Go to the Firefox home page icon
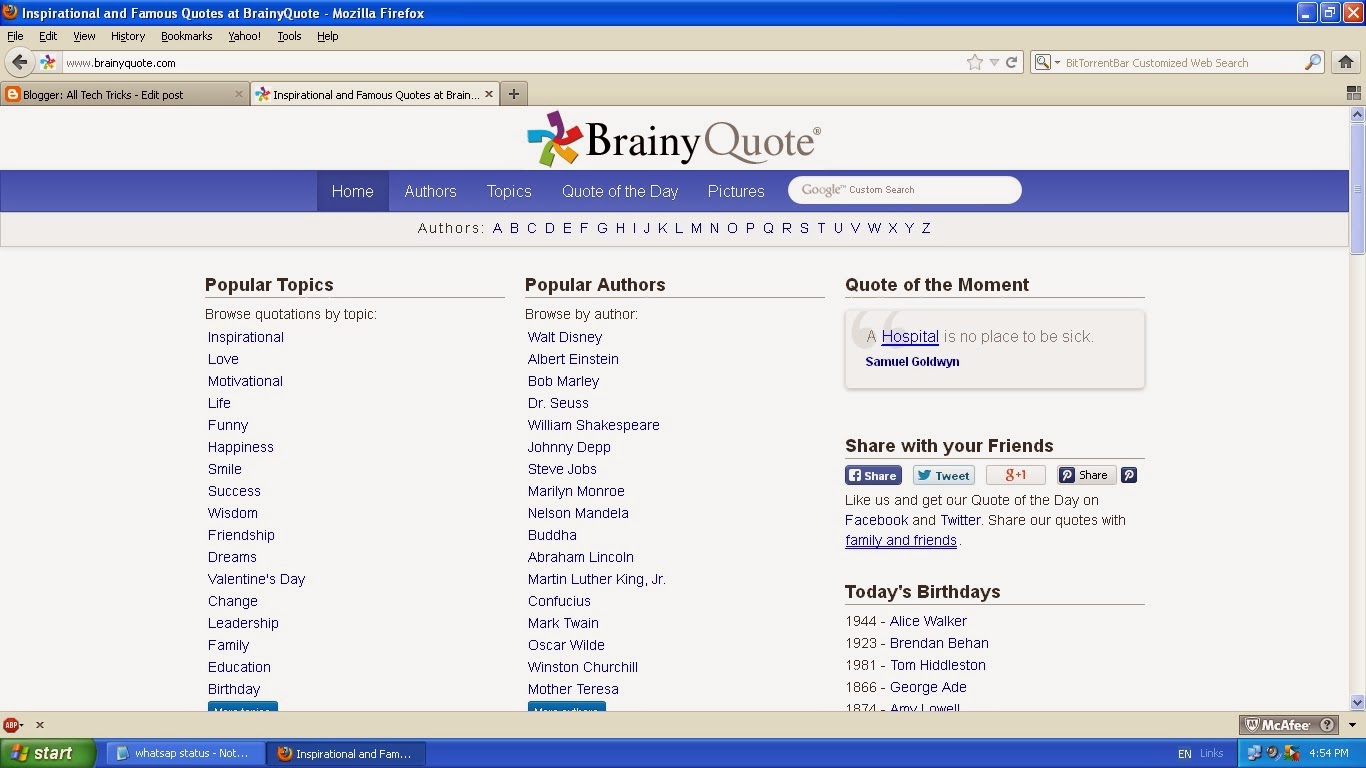This screenshot has width=1366, height=768. pos(1345,62)
